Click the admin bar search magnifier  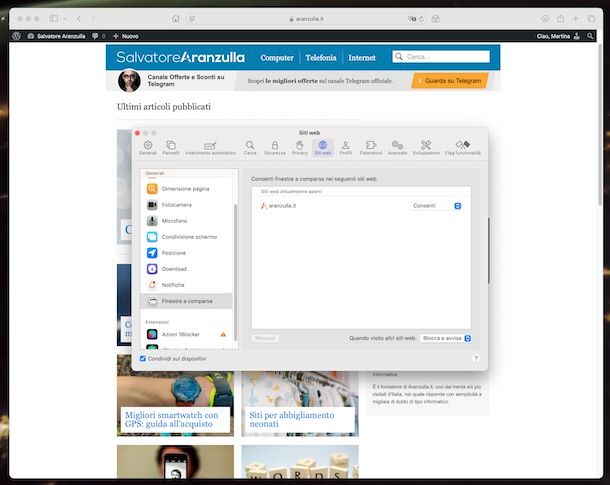tap(590, 36)
